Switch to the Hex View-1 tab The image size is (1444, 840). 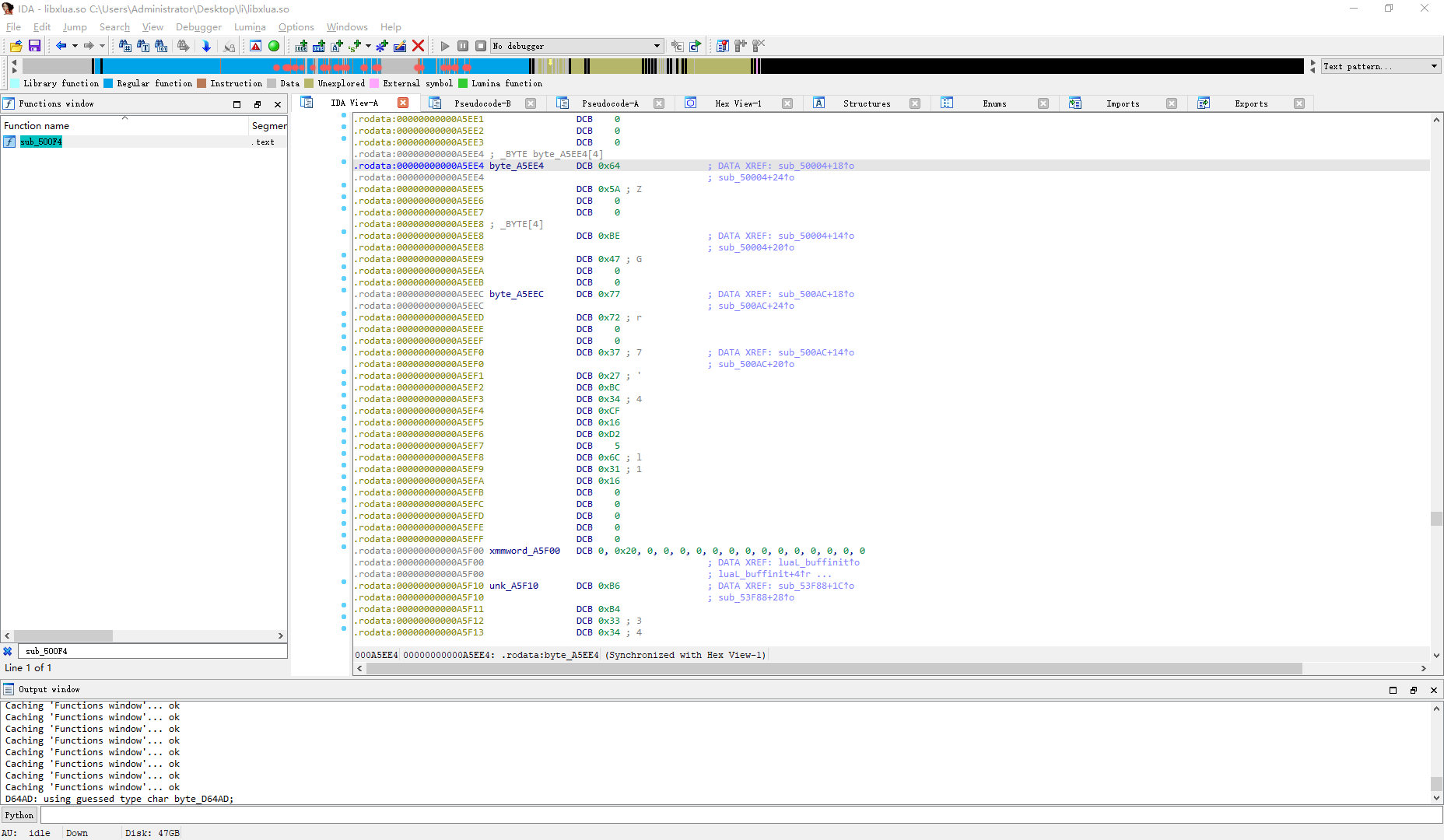click(x=738, y=103)
